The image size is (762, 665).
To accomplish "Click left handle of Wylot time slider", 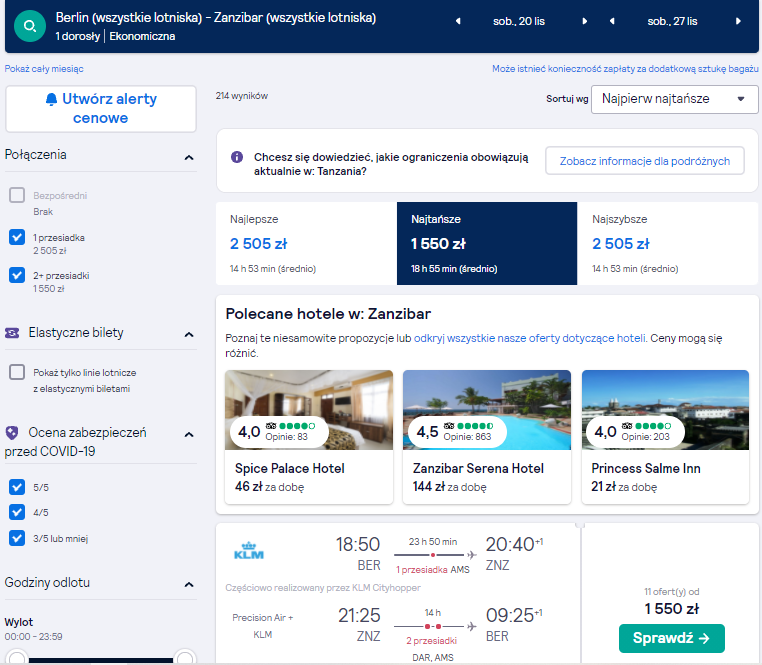I will pyautogui.click(x=17, y=658).
